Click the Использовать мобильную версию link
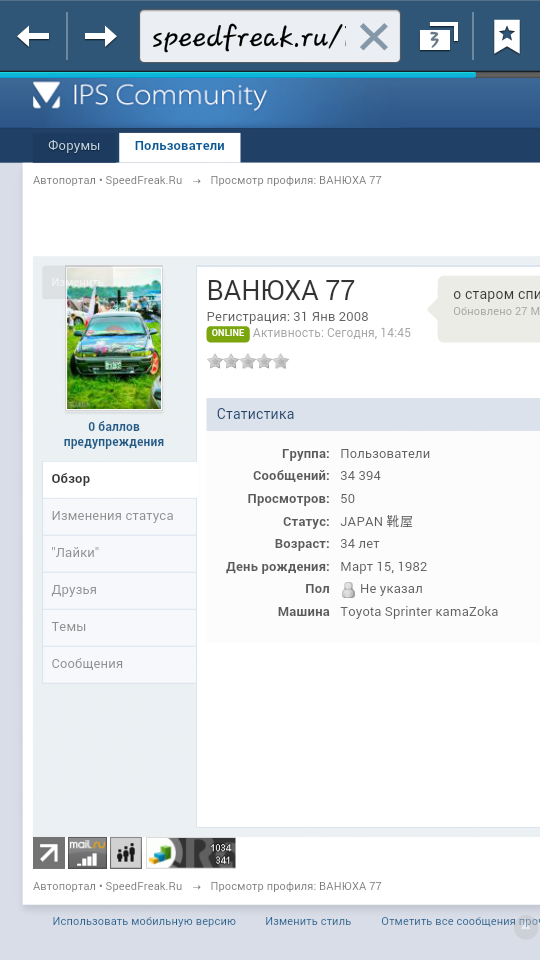This screenshot has height=960, width=540. (x=144, y=921)
